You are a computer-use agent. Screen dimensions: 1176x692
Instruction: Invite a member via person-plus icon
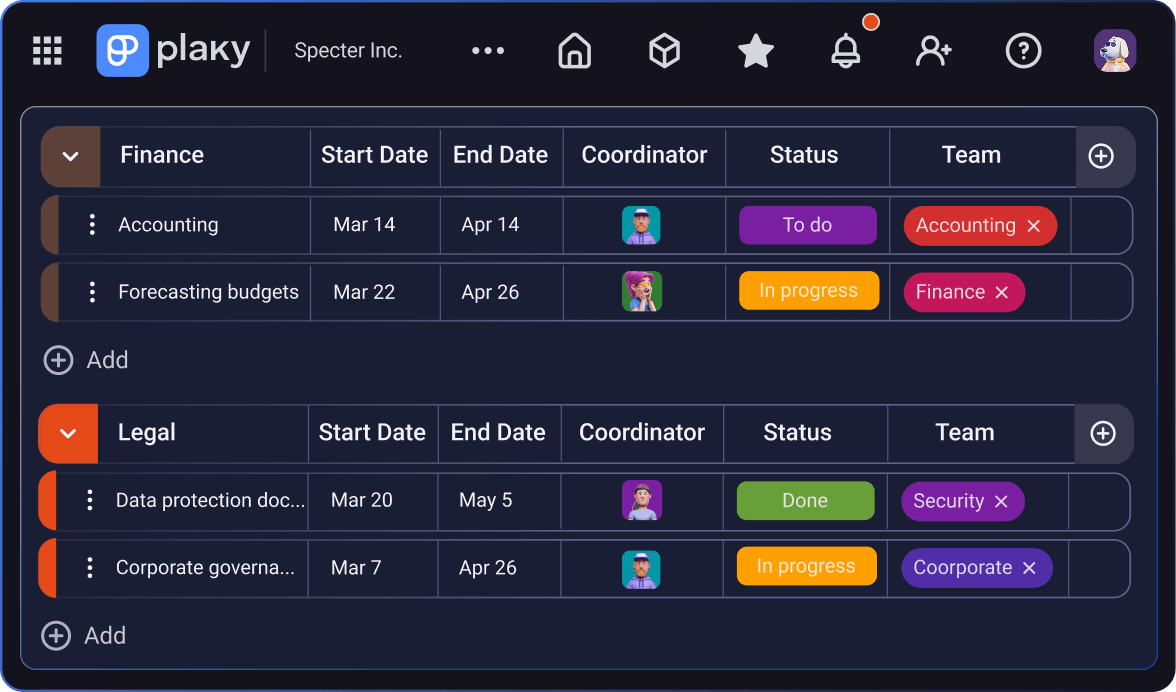pyautogui.click(x=933, y=50)
